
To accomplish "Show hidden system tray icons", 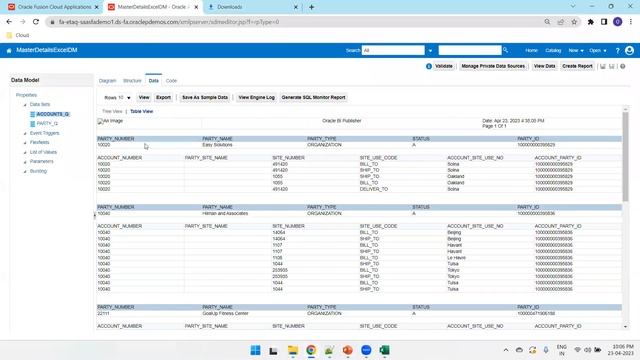I will coord(506,350).
